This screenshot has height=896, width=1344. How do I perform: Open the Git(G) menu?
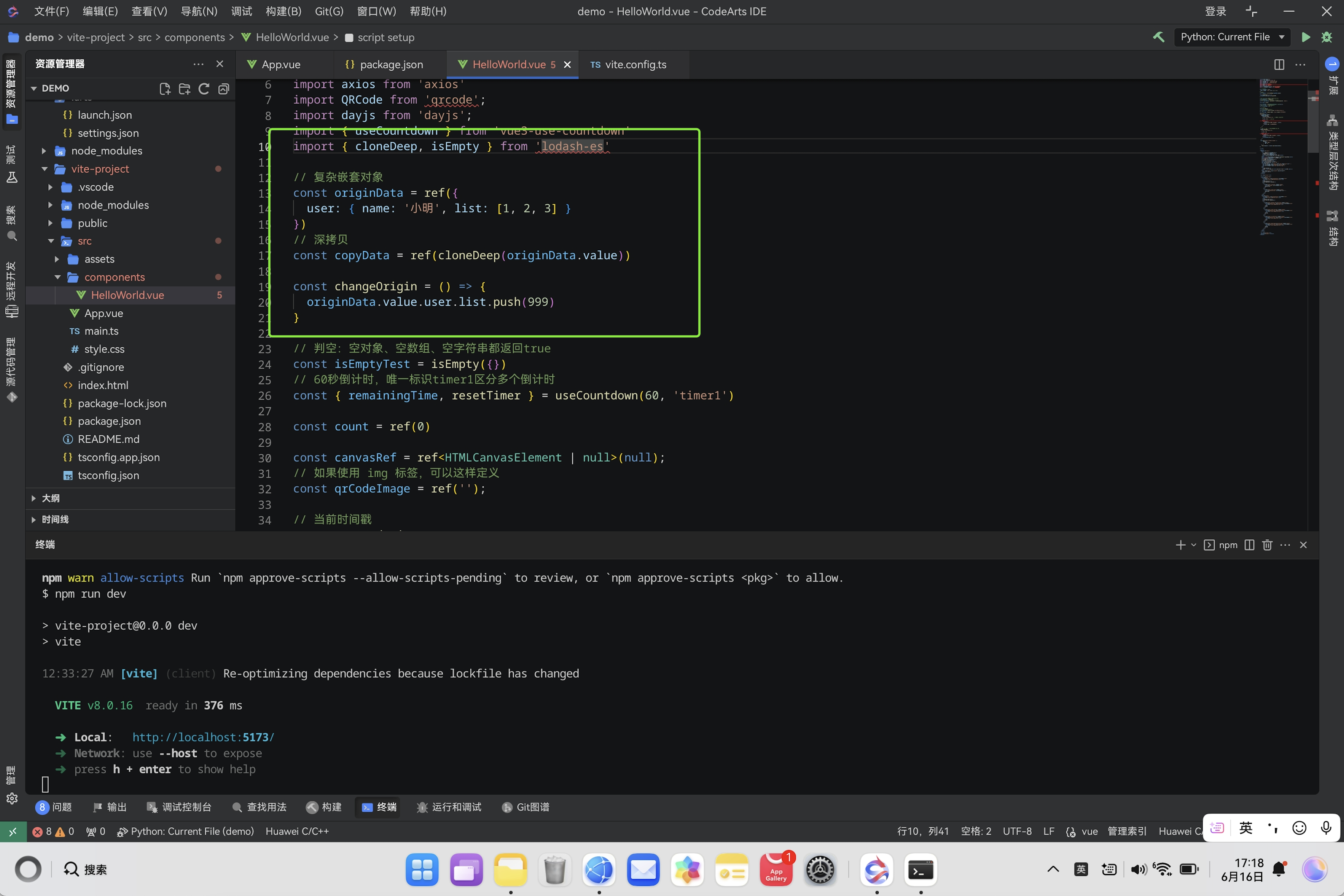click(x=329, y=12)
